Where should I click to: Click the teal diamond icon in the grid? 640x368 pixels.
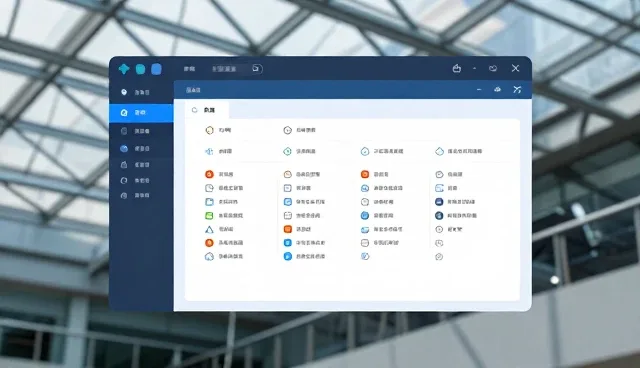tap(288, 151)
